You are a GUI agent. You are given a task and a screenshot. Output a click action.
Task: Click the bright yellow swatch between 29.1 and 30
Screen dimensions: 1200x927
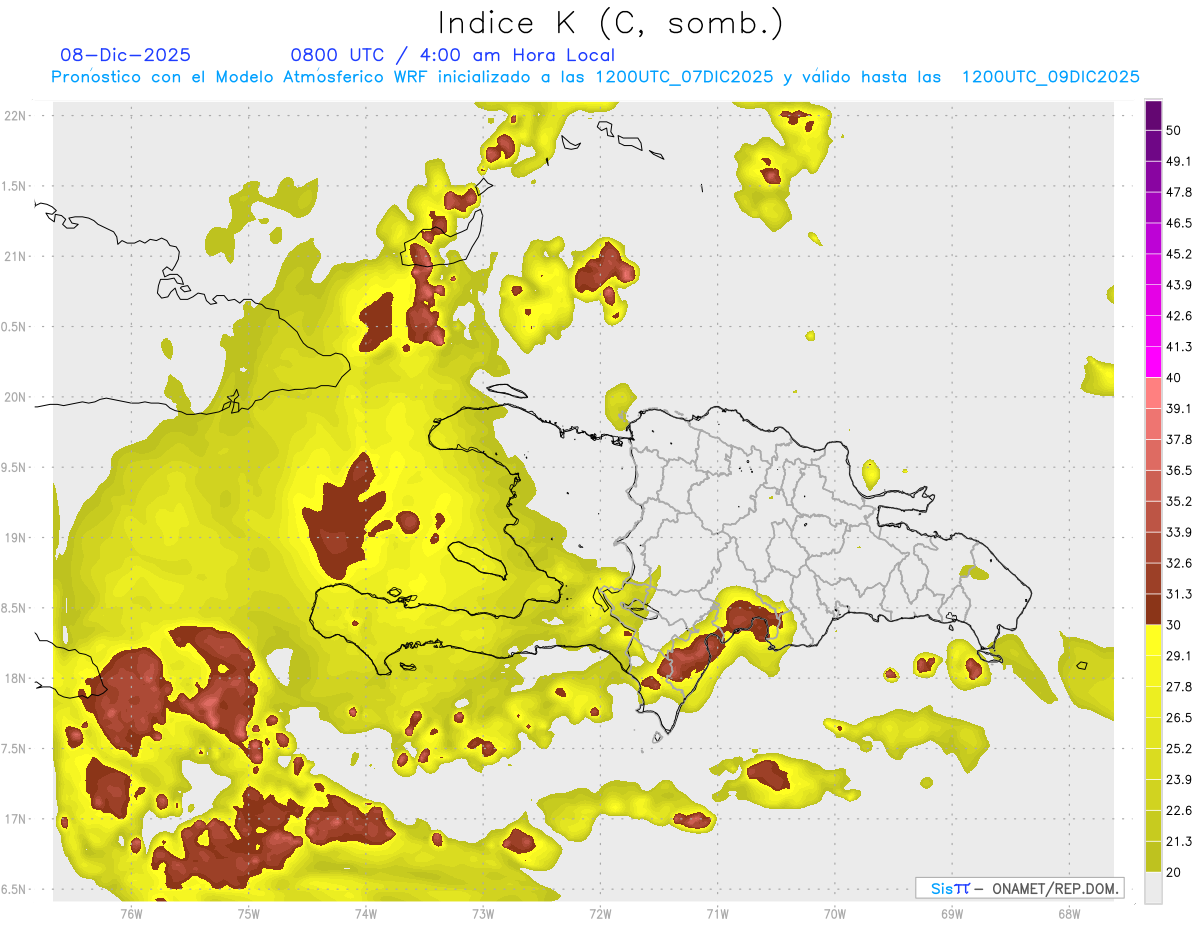pyautogui.click(x=1153, y=641)
